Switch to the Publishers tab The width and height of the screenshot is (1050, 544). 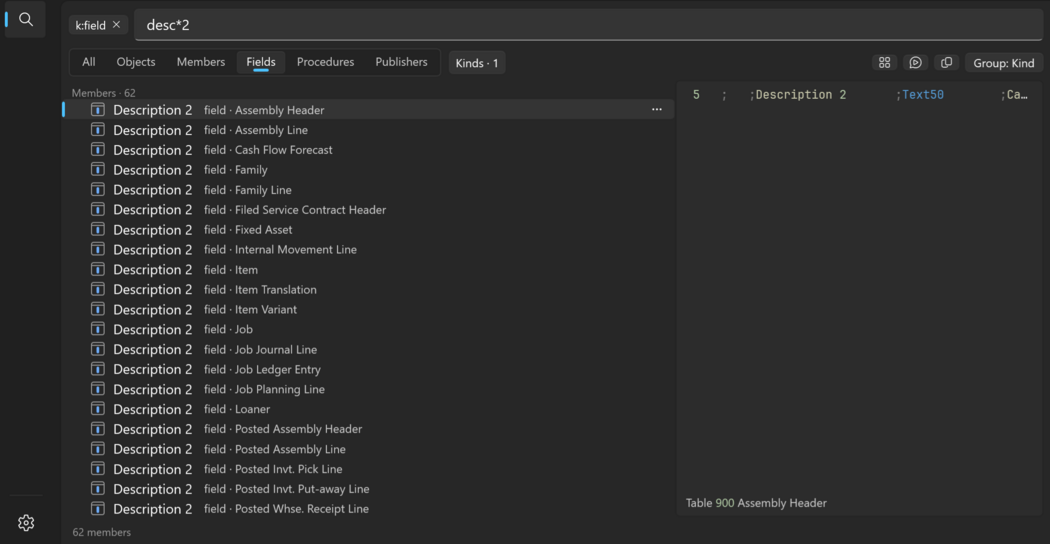(x=401, y=62)
